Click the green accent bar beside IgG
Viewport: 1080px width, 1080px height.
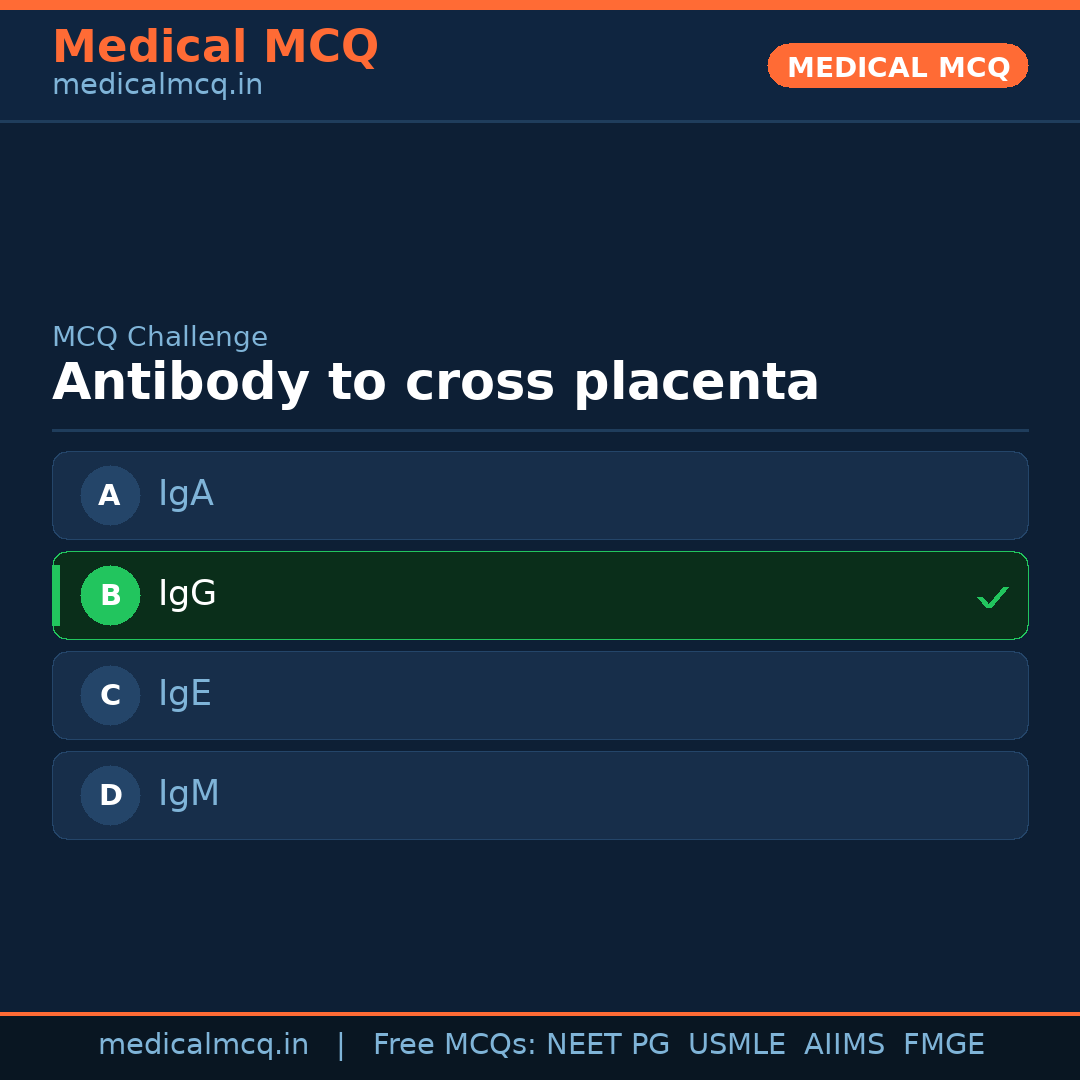56,595
